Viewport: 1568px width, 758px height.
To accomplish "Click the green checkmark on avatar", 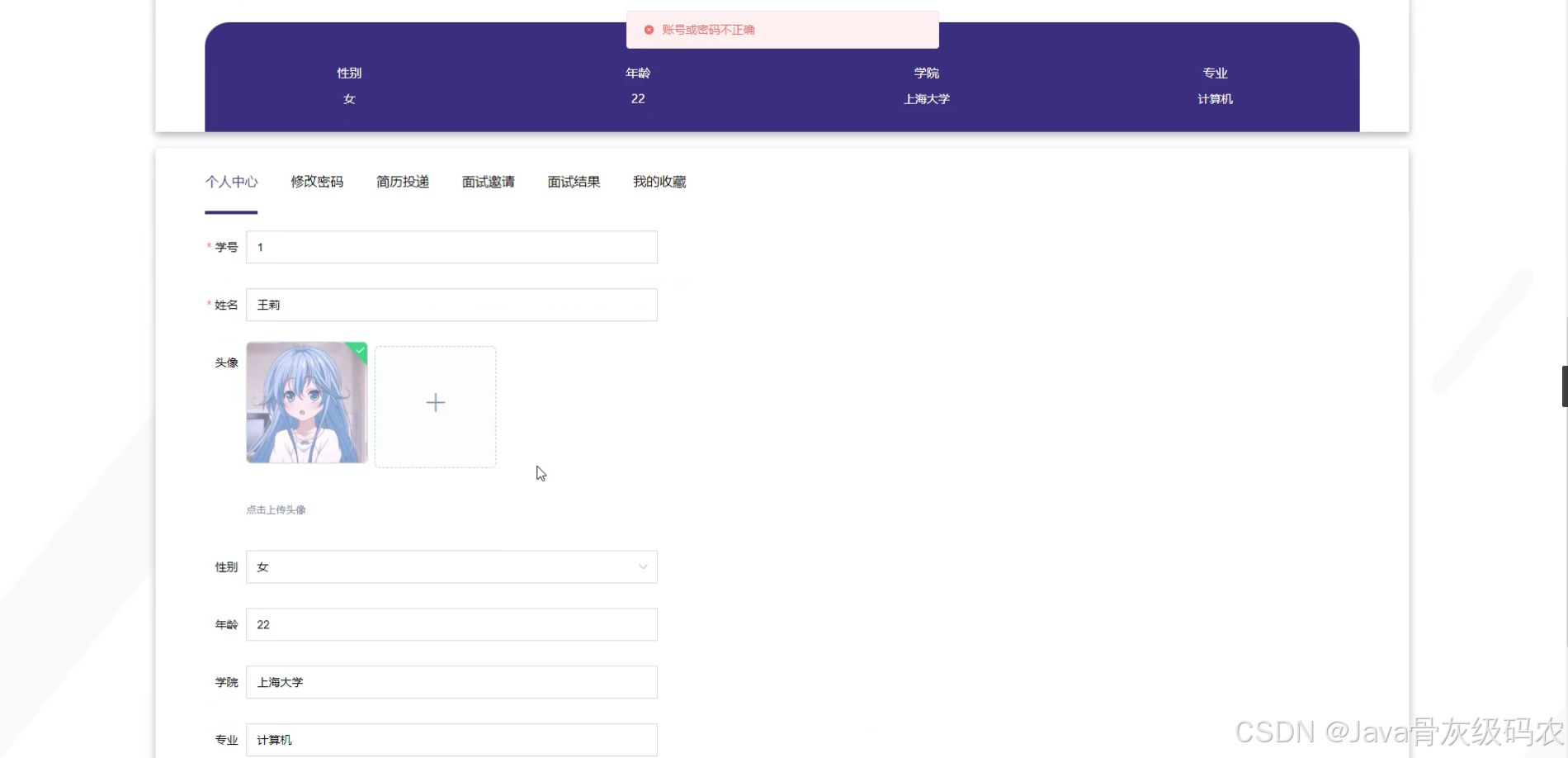I will (x=360, y=350).
